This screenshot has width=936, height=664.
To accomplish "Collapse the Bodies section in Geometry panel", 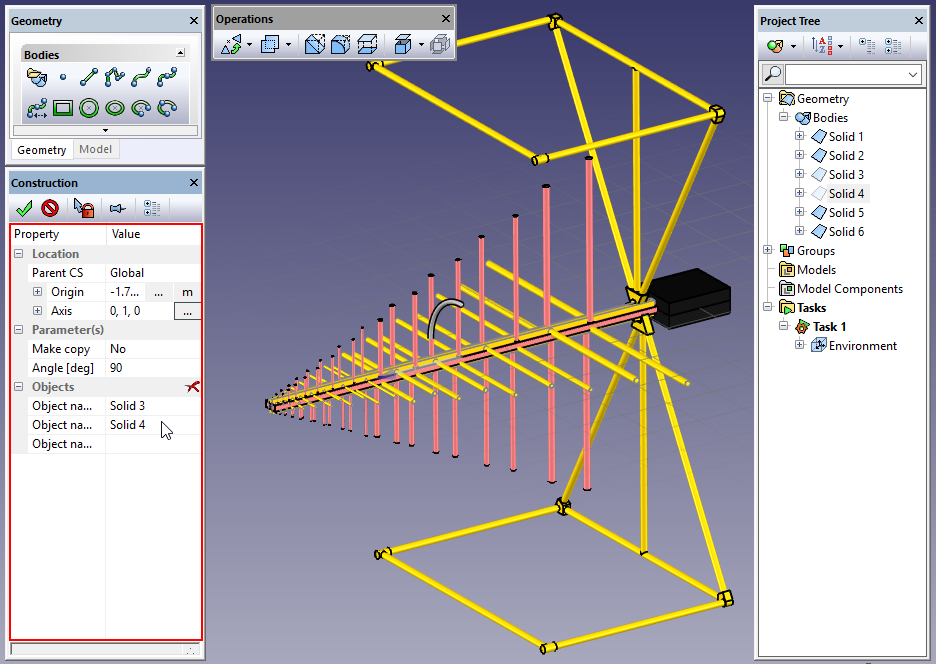I will [180, 54].
